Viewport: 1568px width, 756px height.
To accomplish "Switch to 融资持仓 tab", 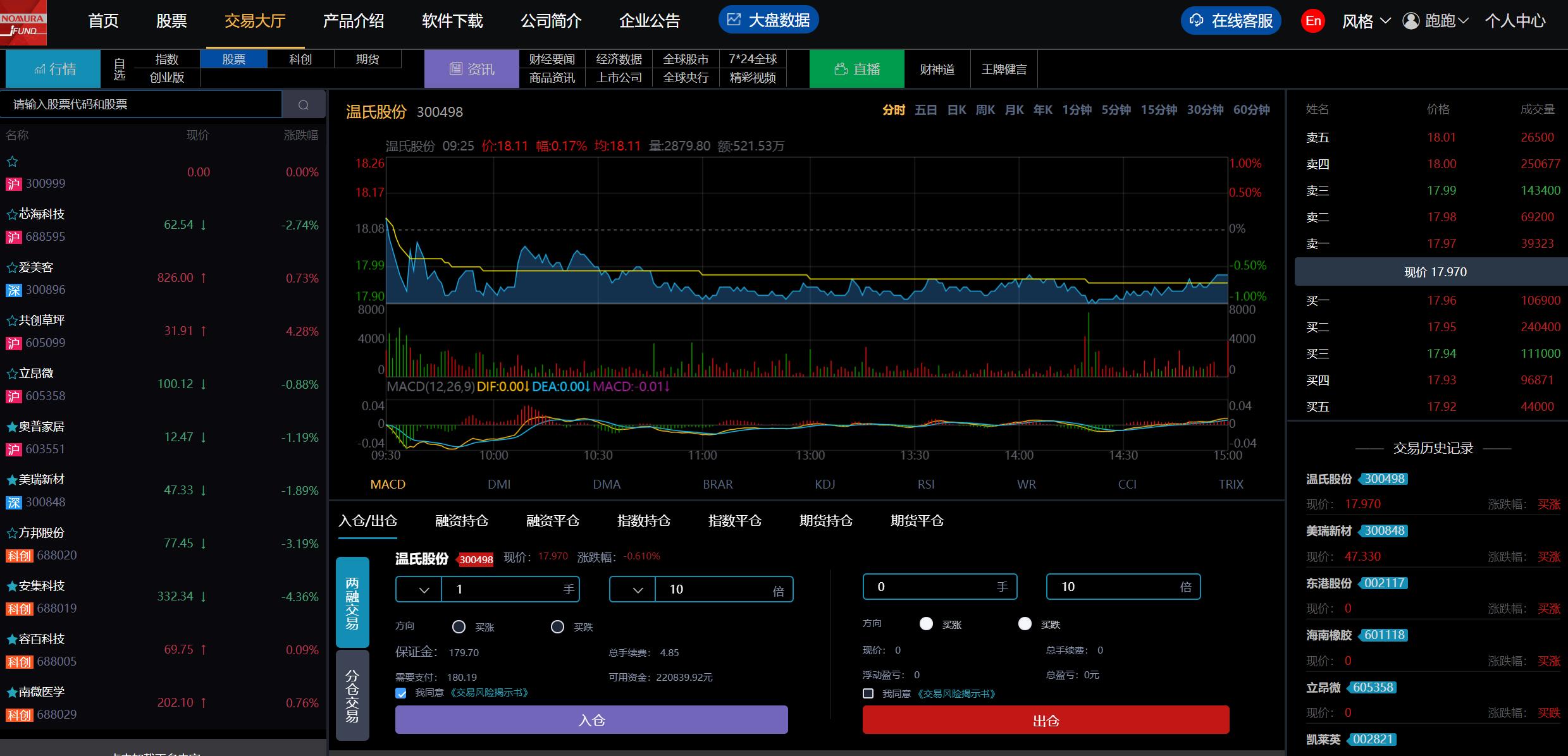I will [462, 521].
